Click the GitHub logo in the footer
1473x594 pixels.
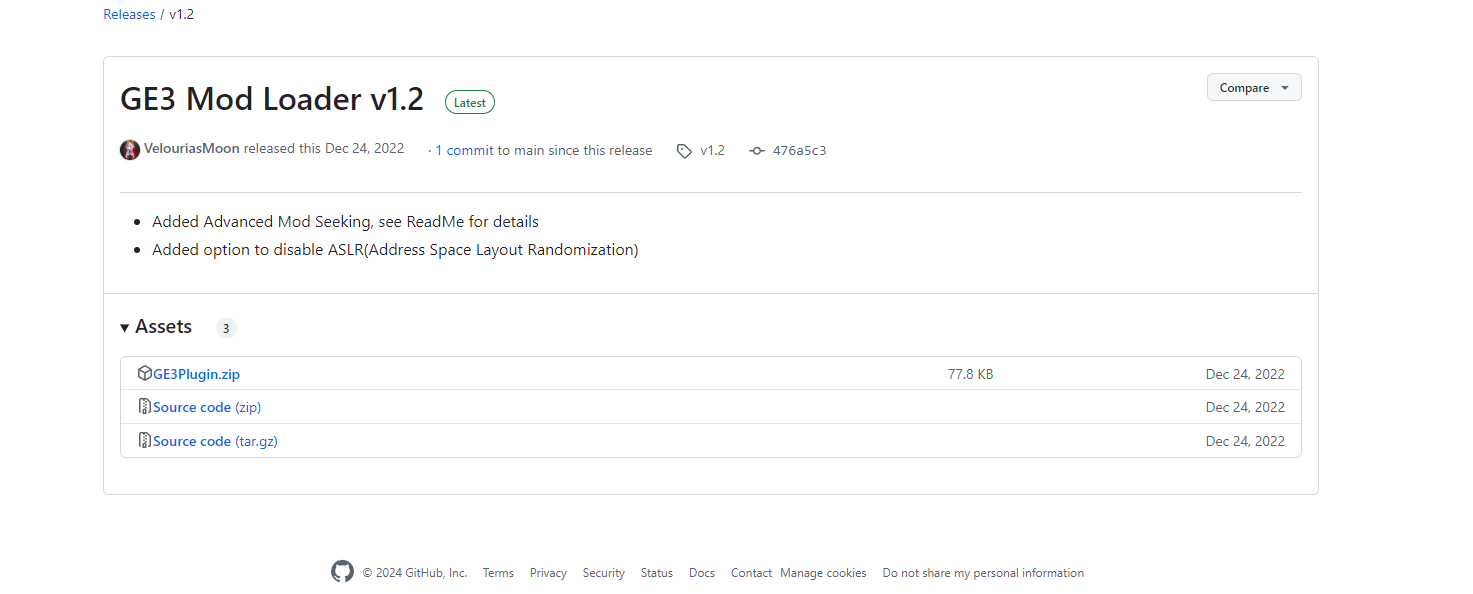click(x=342, y=572)
